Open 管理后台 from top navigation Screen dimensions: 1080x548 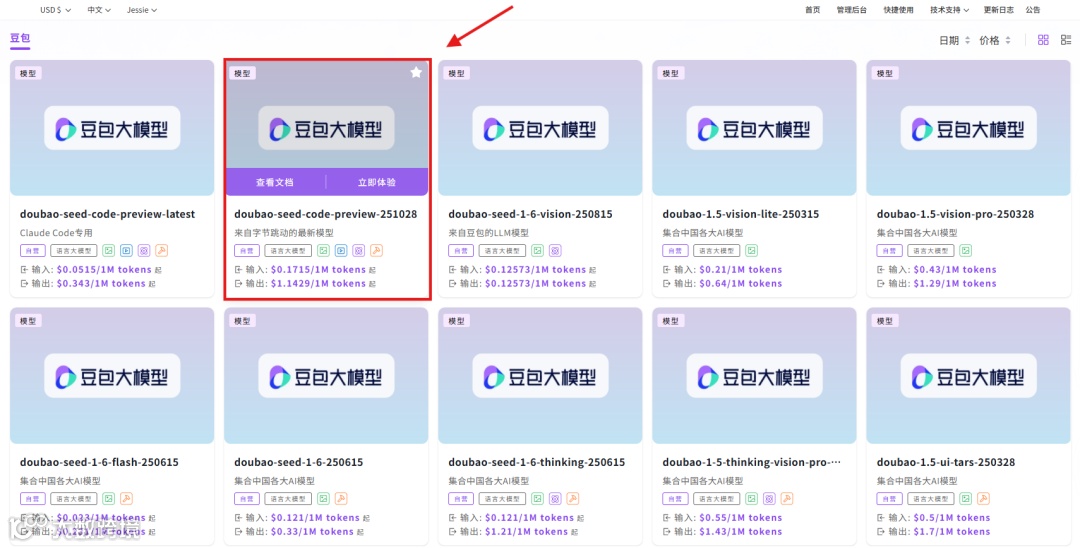click(x=852, y=10)
